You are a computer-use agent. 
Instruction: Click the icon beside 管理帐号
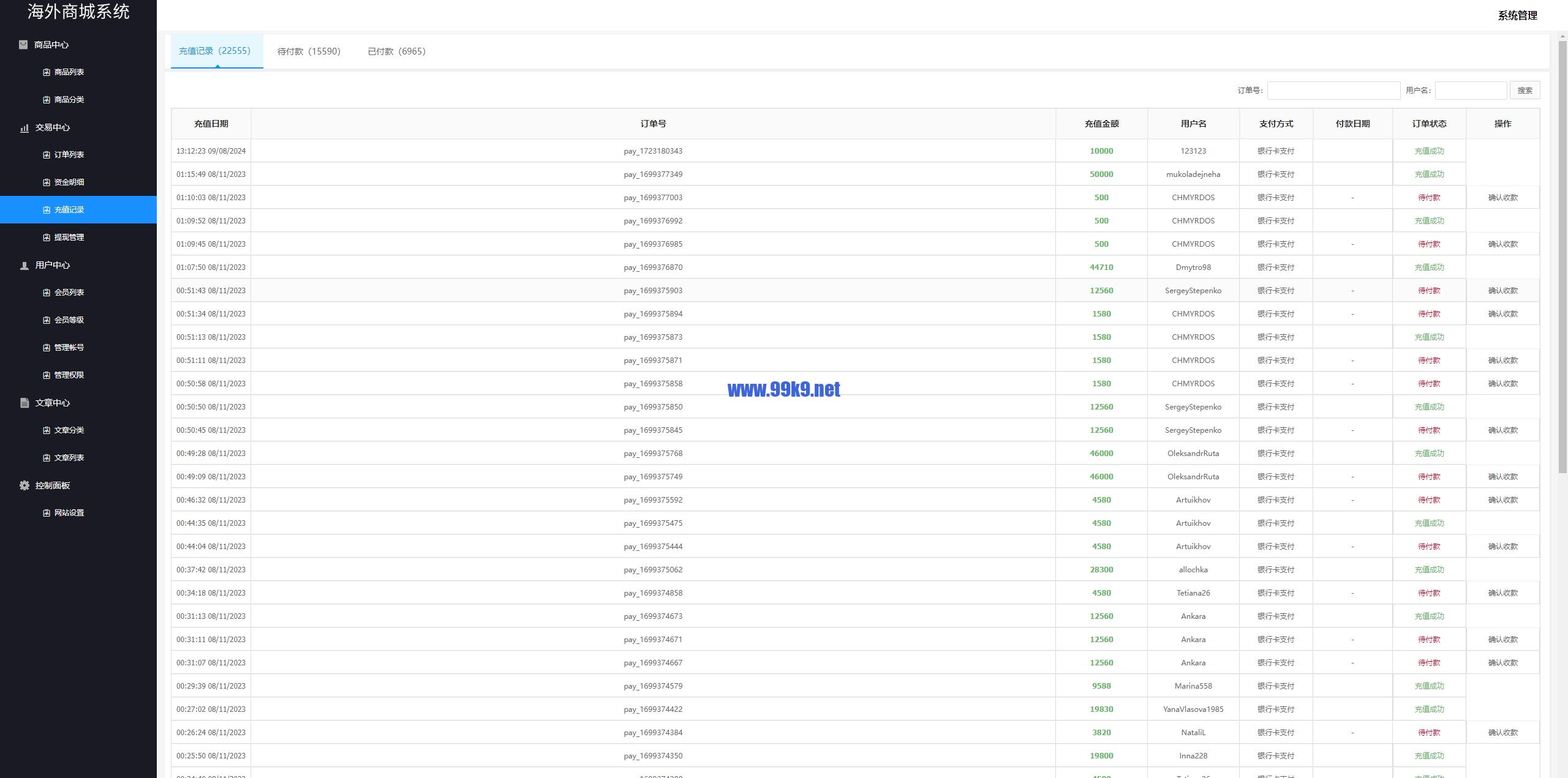[47, 348]
